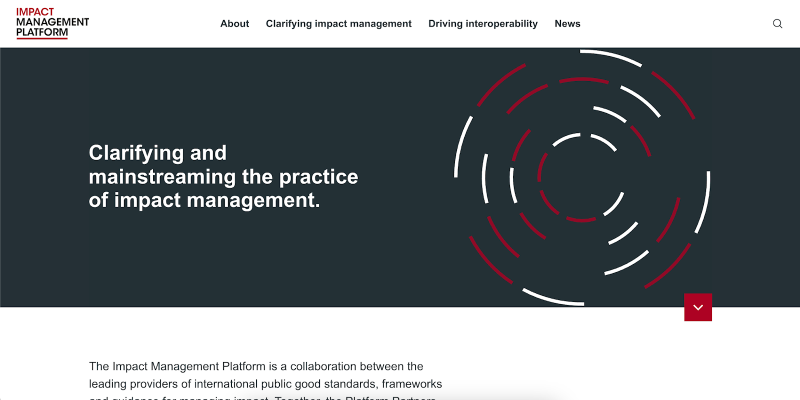Screen dimensions: 800x400
Task: Open Driving interoperability menu
Action: pyautogui.click(x=483, y=23)
